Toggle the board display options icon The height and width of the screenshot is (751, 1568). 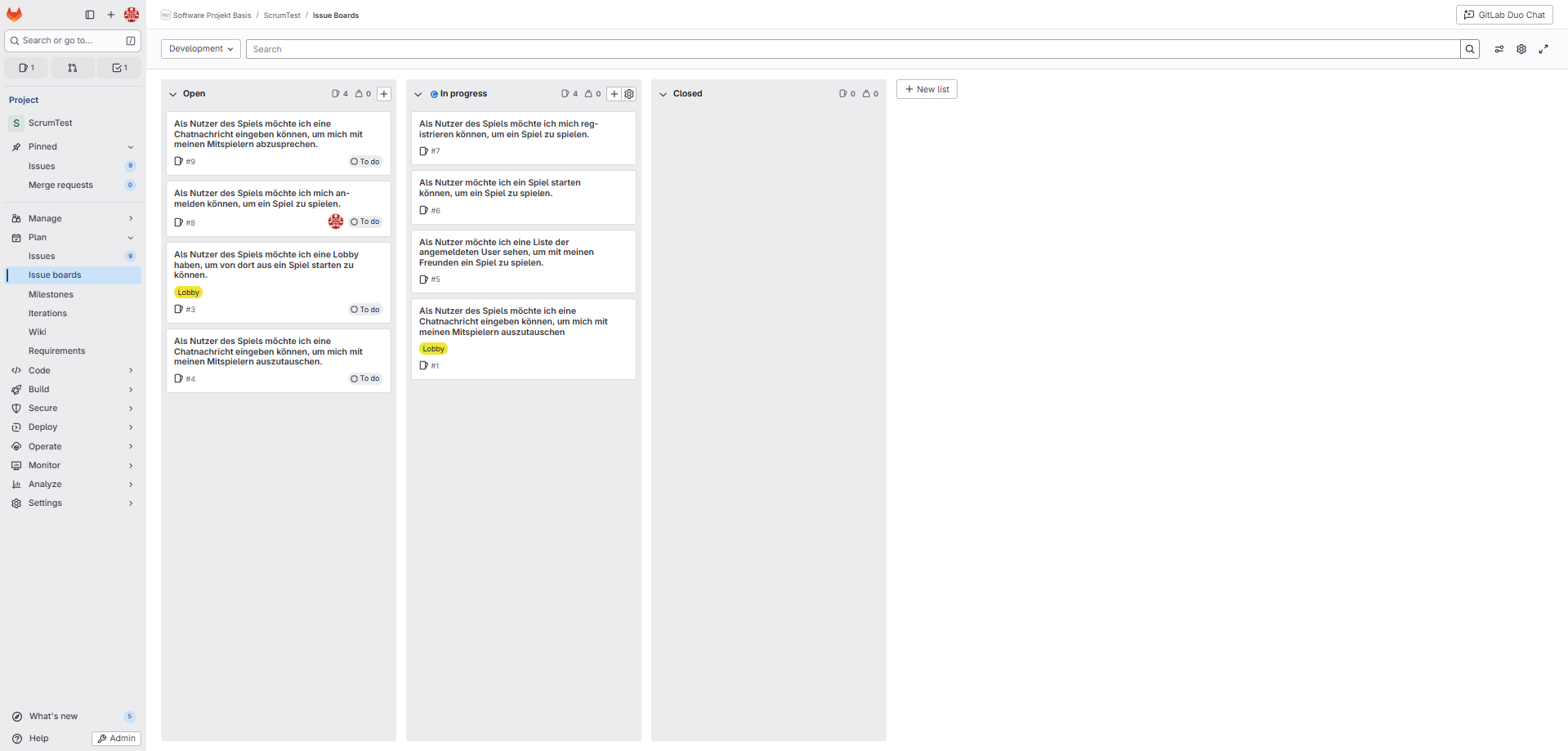click(x=1499, y=49)
